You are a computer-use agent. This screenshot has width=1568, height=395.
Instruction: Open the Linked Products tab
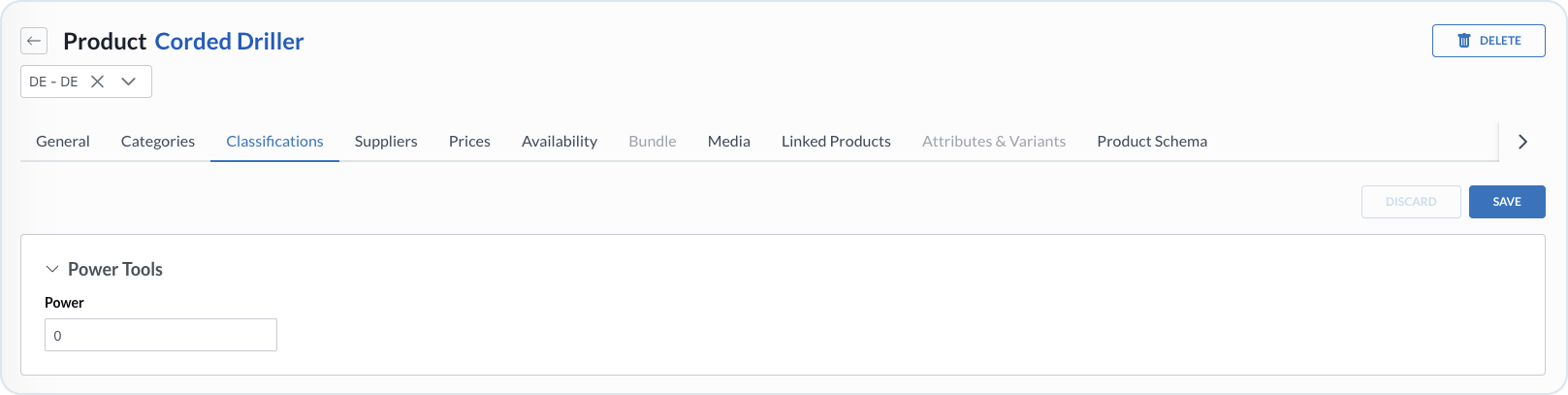coord(836,142)
